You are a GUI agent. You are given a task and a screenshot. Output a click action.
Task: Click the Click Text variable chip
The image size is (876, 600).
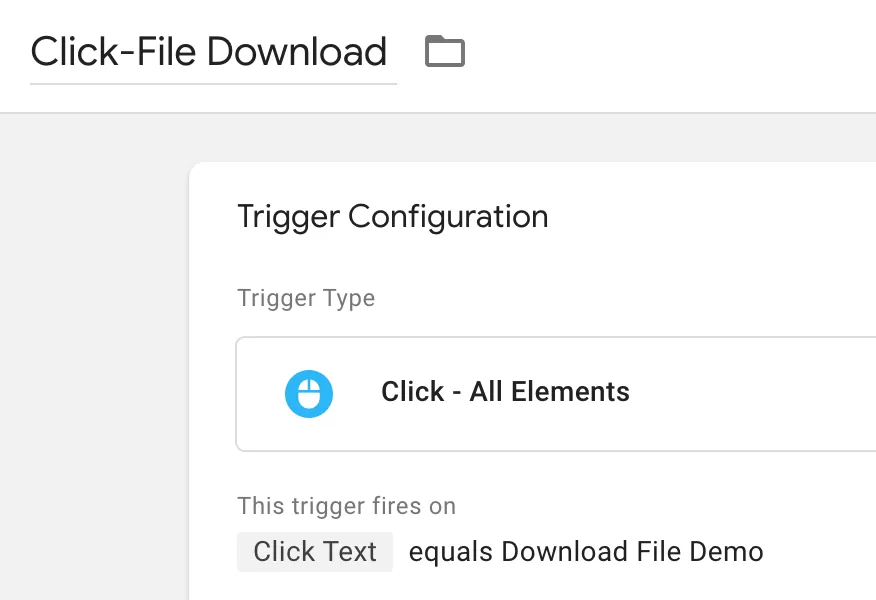[315, 552]
